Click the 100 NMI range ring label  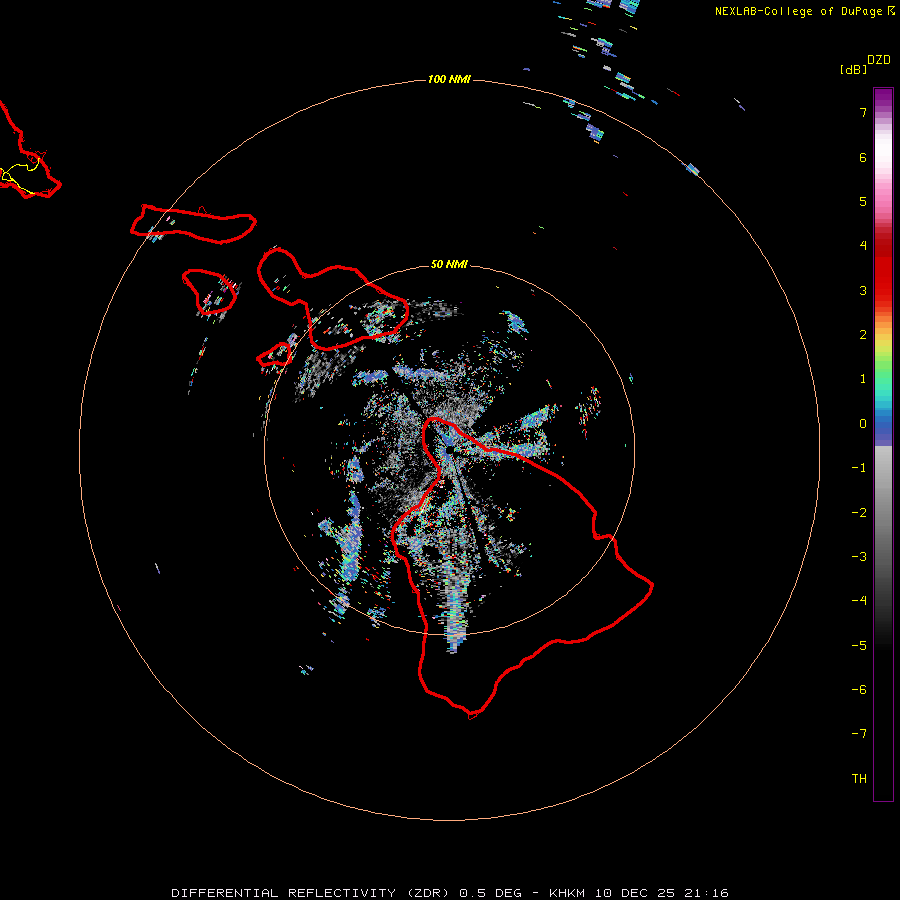(449, 79)
